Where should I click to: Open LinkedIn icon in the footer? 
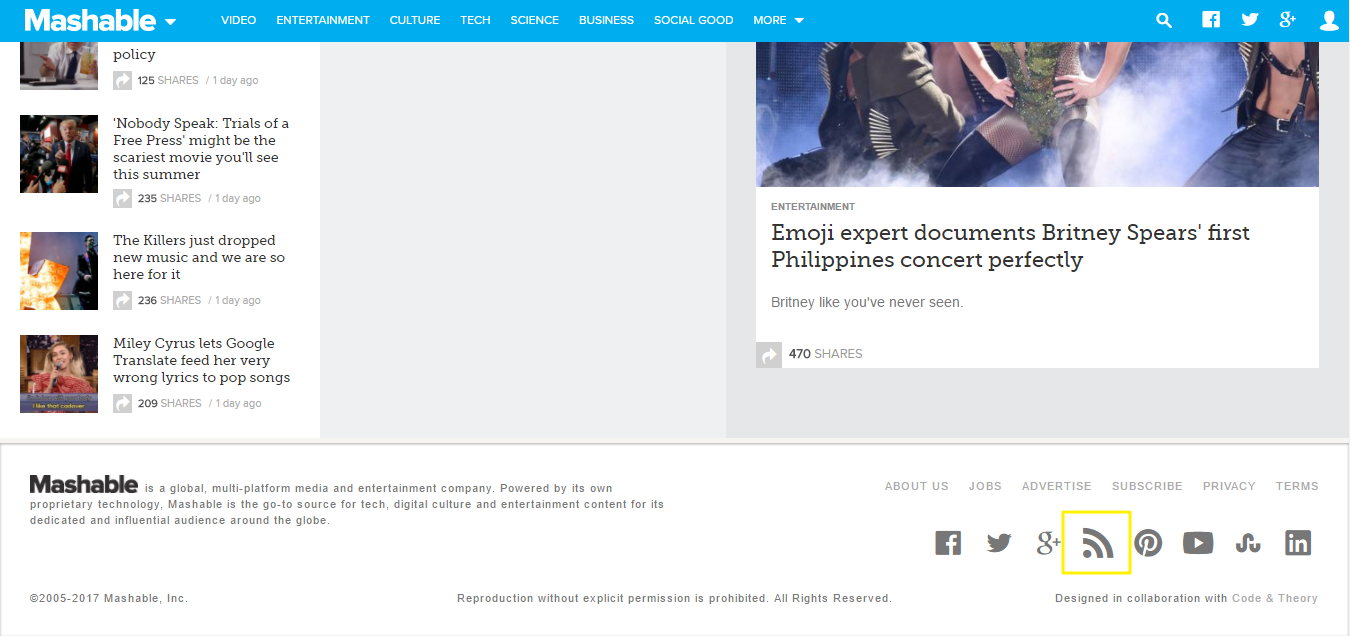1298,543
